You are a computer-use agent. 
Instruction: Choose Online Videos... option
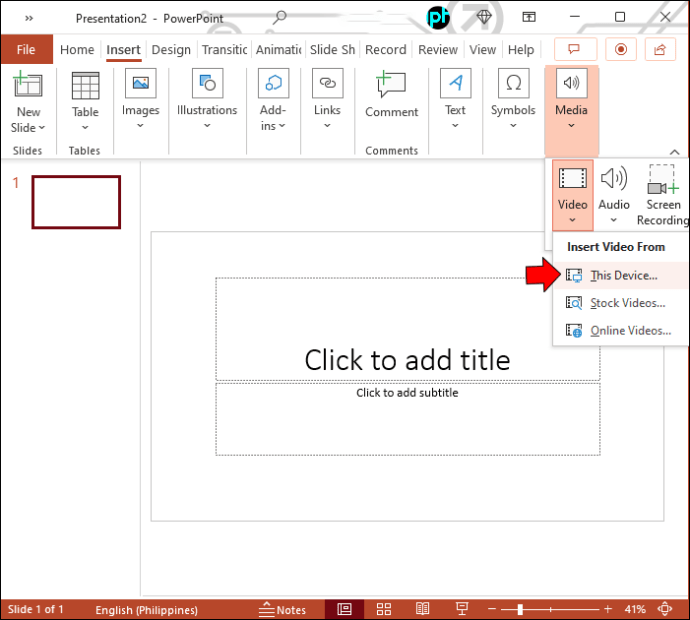(620, 330)
